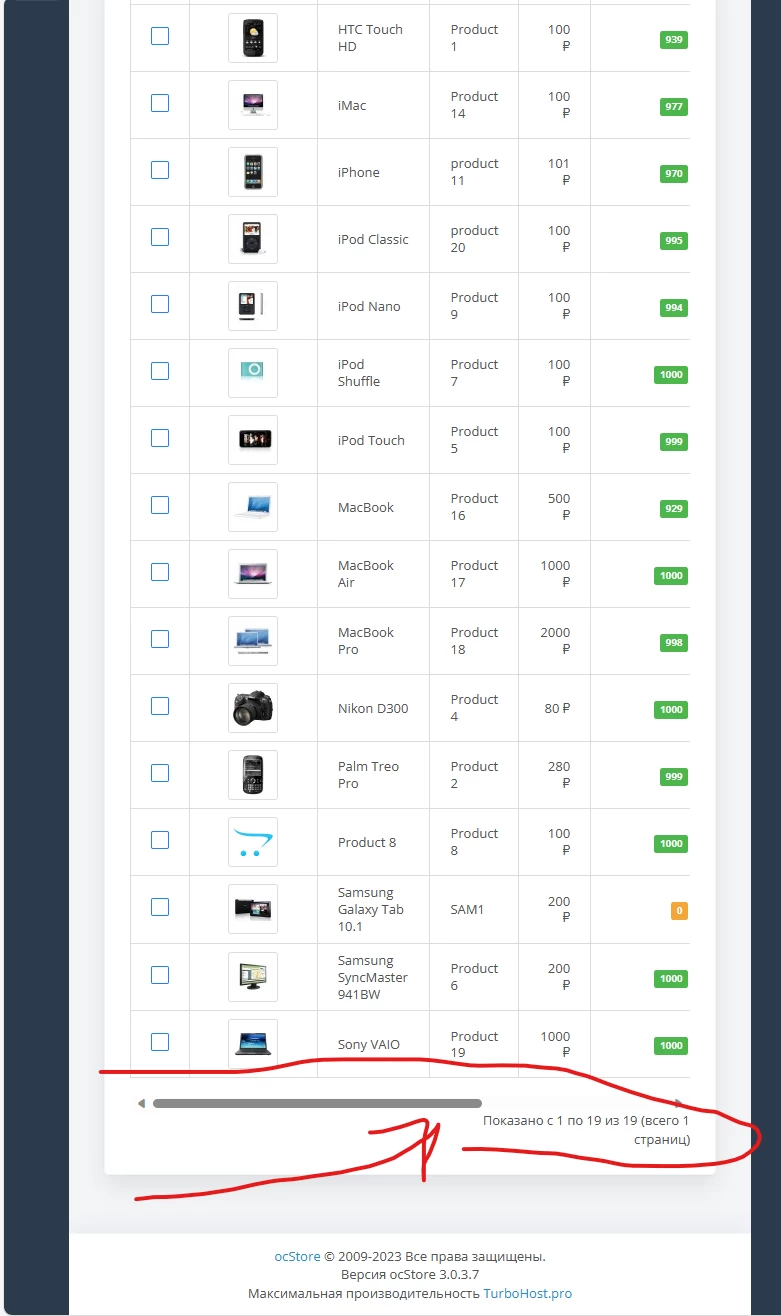The height and width of the screenshot is (1316, 781).
Task: Click the Samsung Galaxy Tab 10.1 image
Action: [253, 909]
